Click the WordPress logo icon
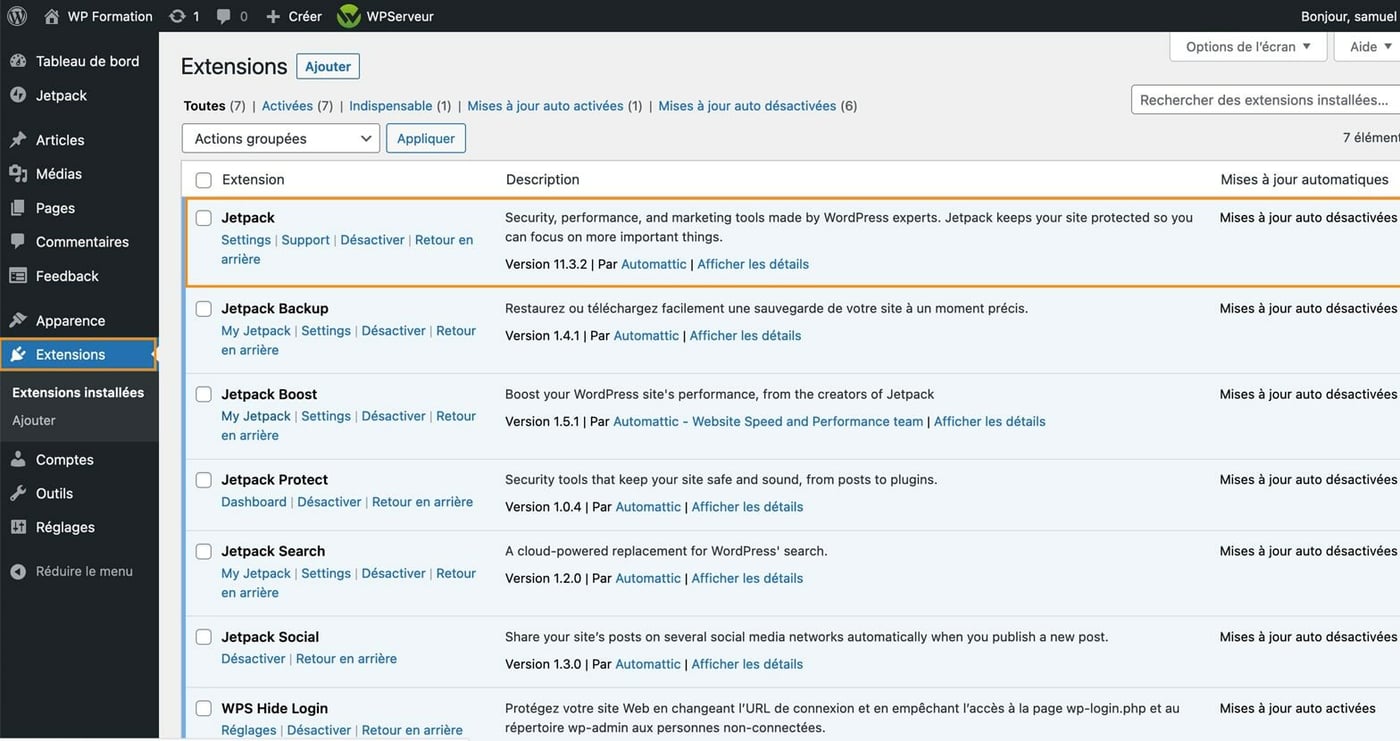Image resolution: width=1400 pixels, height=741 pixels. (x=17, y=16)
